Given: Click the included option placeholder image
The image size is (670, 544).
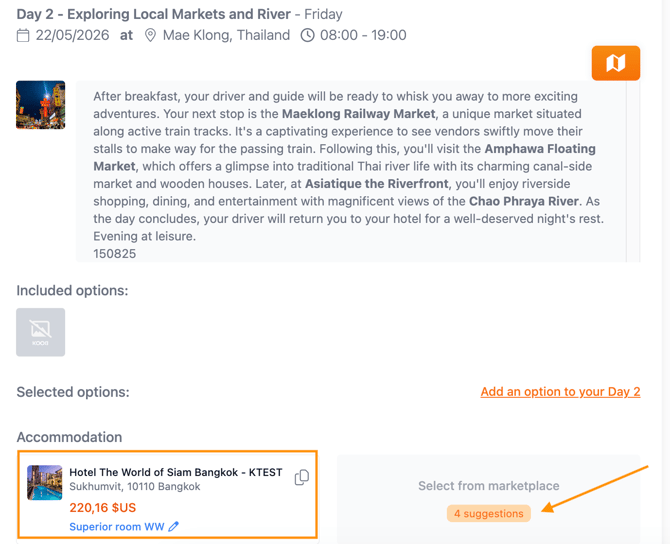Looking at the screenshot, I should click(x=41, y=332).
